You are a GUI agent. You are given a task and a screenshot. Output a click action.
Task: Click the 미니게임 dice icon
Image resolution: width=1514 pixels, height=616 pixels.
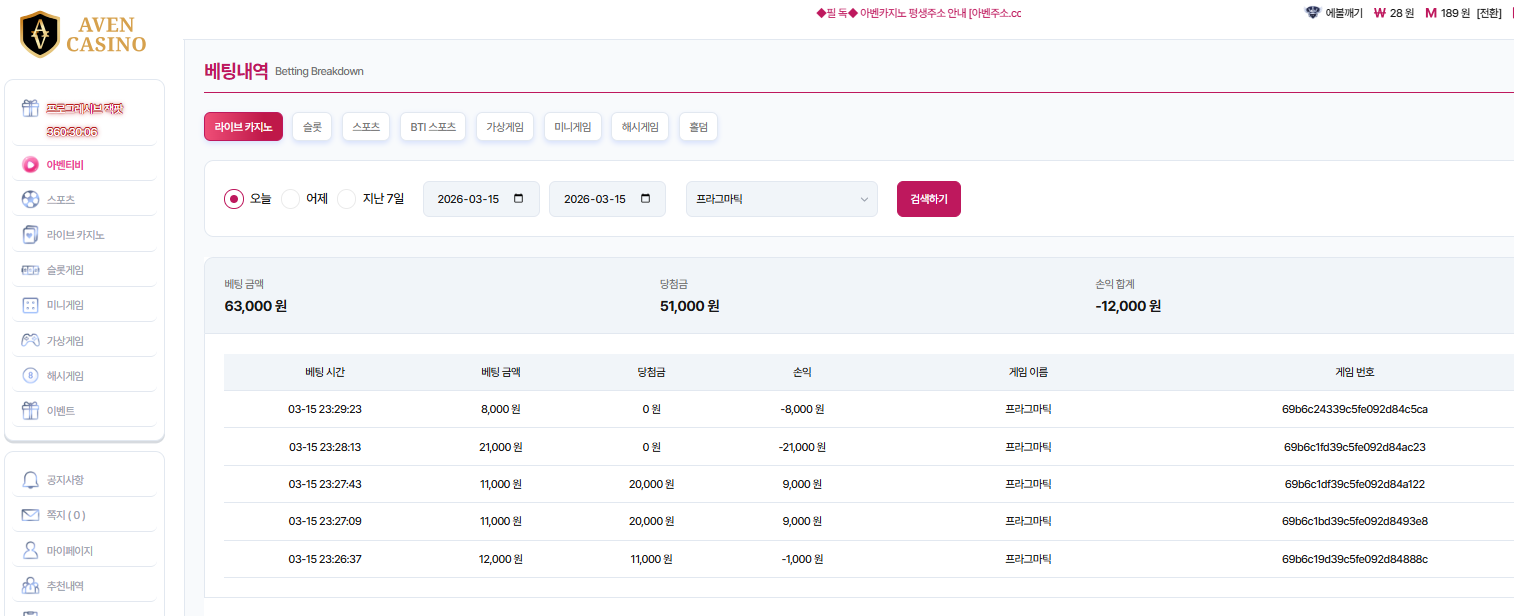[x=30, y=305]
